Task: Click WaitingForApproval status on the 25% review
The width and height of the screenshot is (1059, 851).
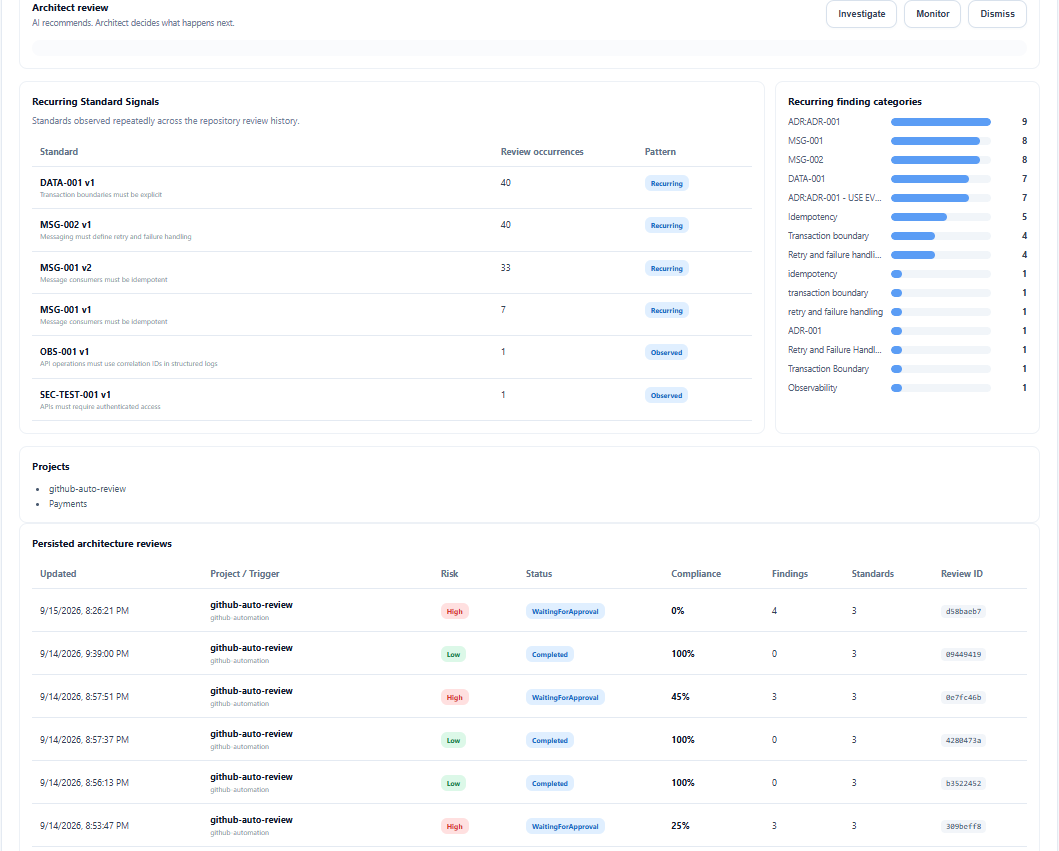Action: click(565, 827)
